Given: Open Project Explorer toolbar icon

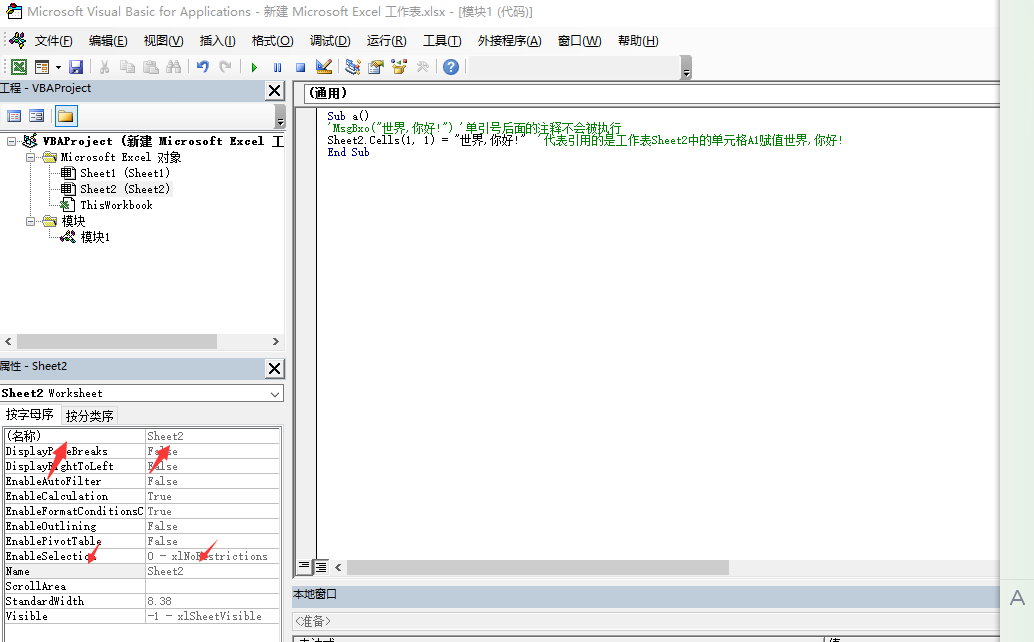Looking at the screenshot, I should [x=353, y=67].
